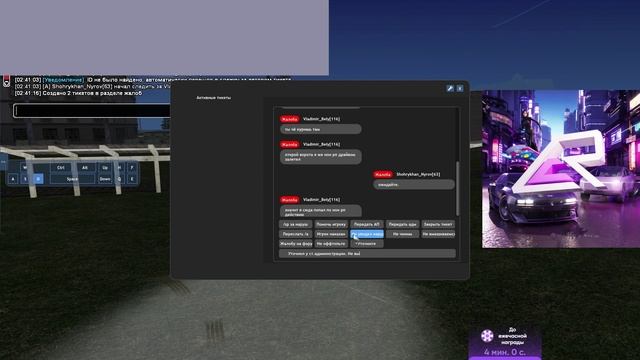Screen dimensions: 640x360
Task: Click the blue highlighted quick-reply button
Action: pos(367,234)
